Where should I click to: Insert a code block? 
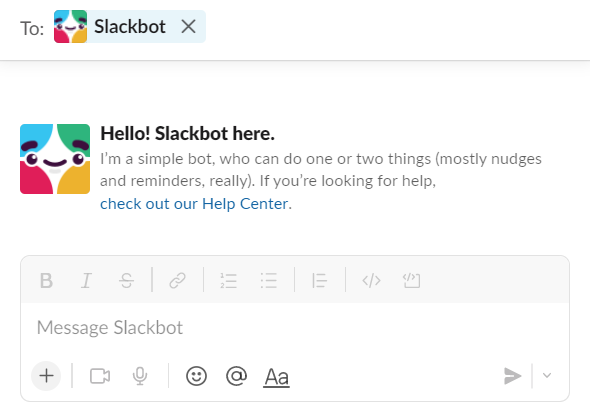[411, 280]
